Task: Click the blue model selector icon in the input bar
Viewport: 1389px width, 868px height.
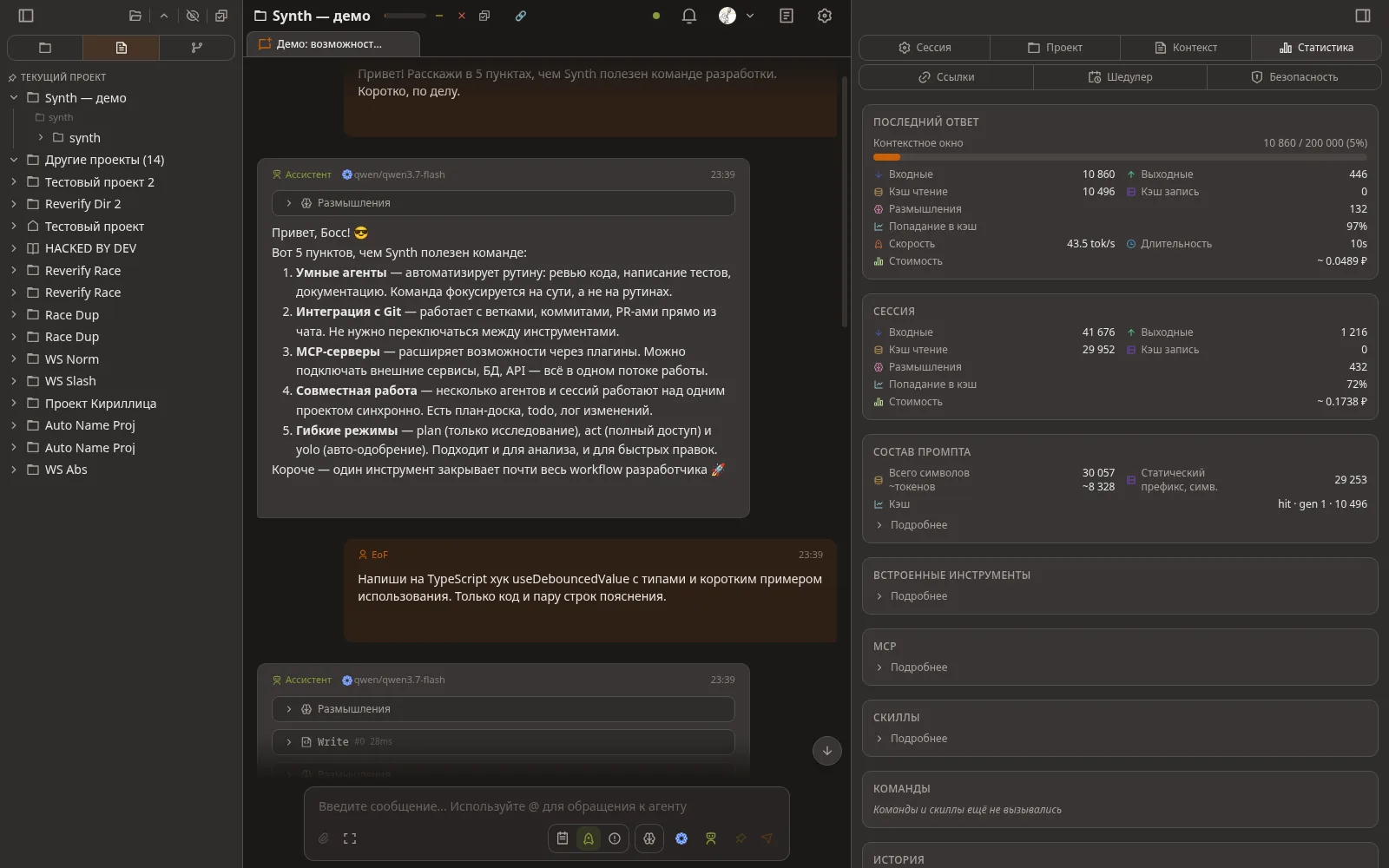Action: click(x=681, y=838)
